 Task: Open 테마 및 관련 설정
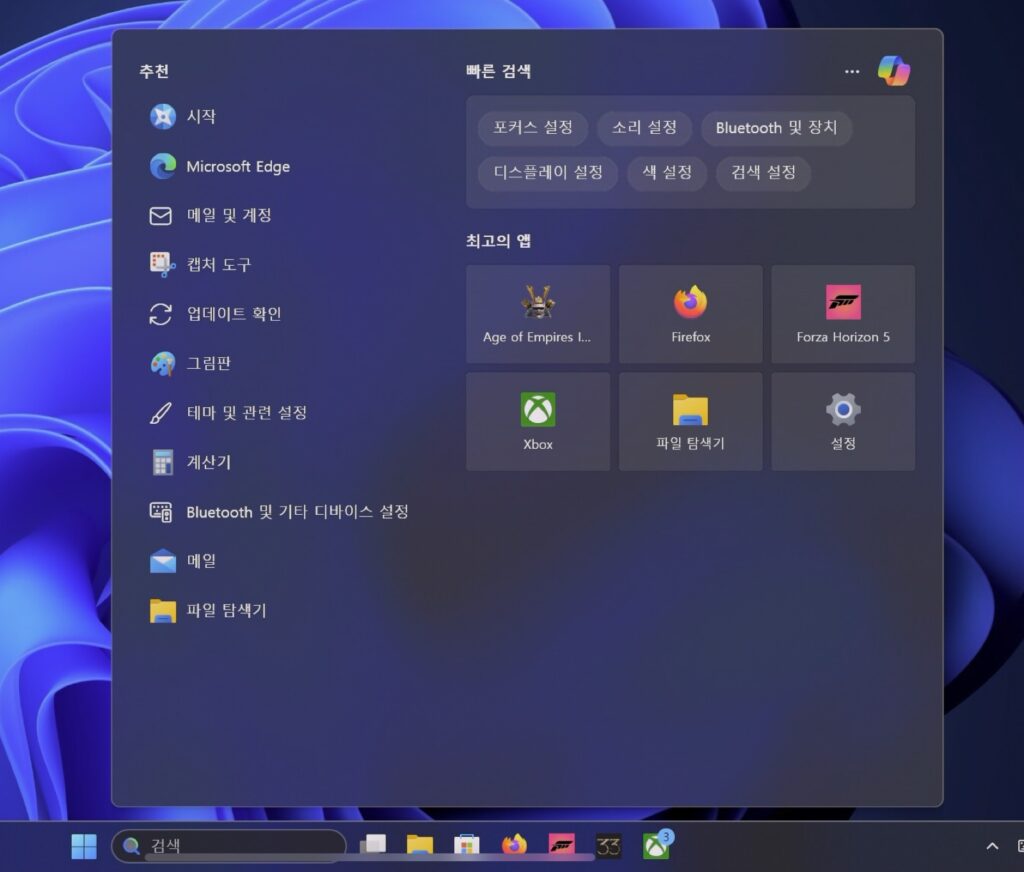coord(228,413)
